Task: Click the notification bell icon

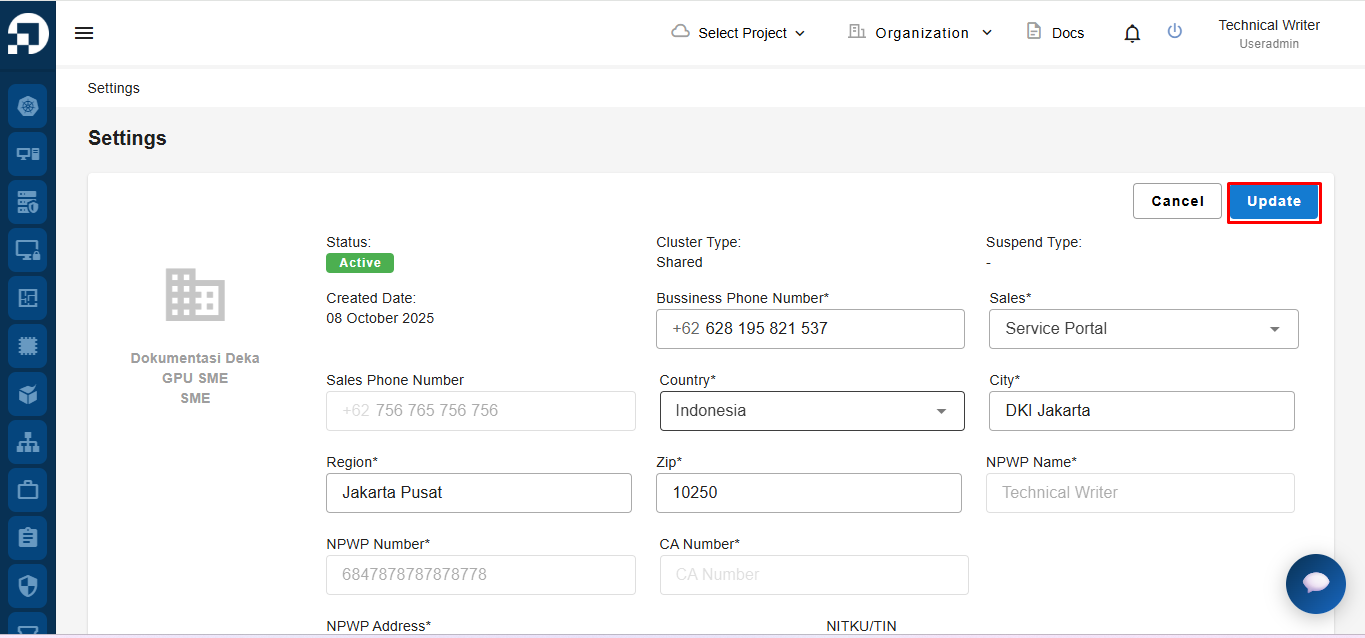Action: (1132, 34)
